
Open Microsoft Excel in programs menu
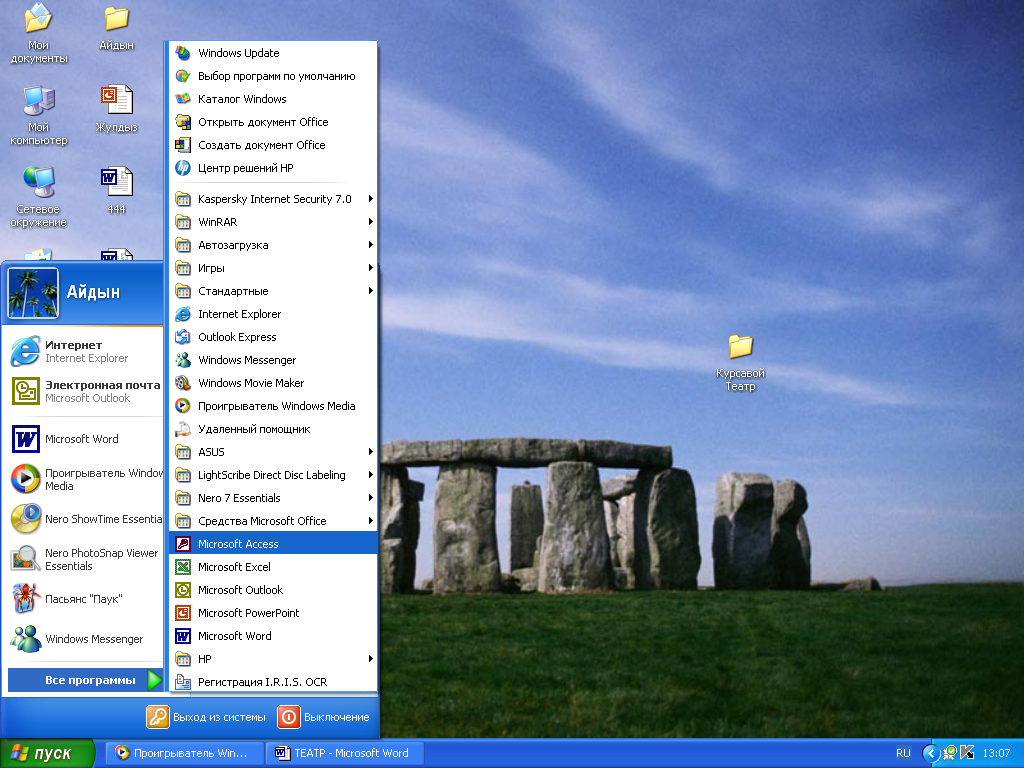[x=273, y=567]
